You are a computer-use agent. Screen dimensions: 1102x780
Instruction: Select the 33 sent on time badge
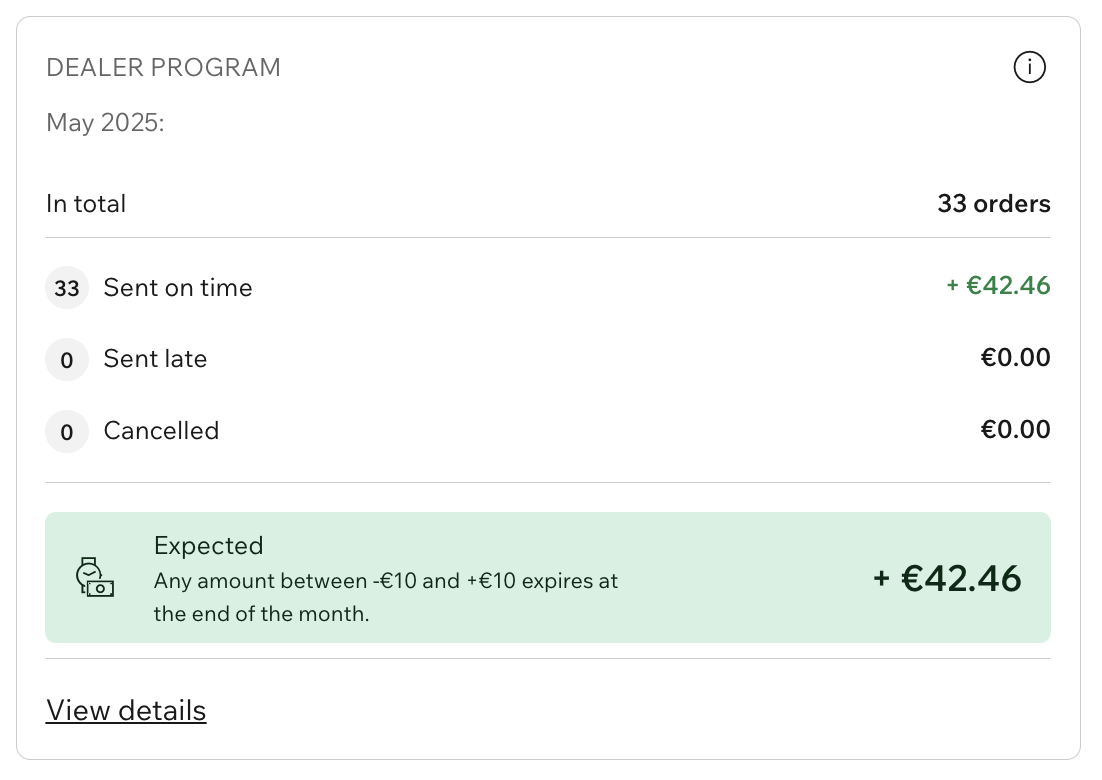pyautogui.click(x=67, y=288)
